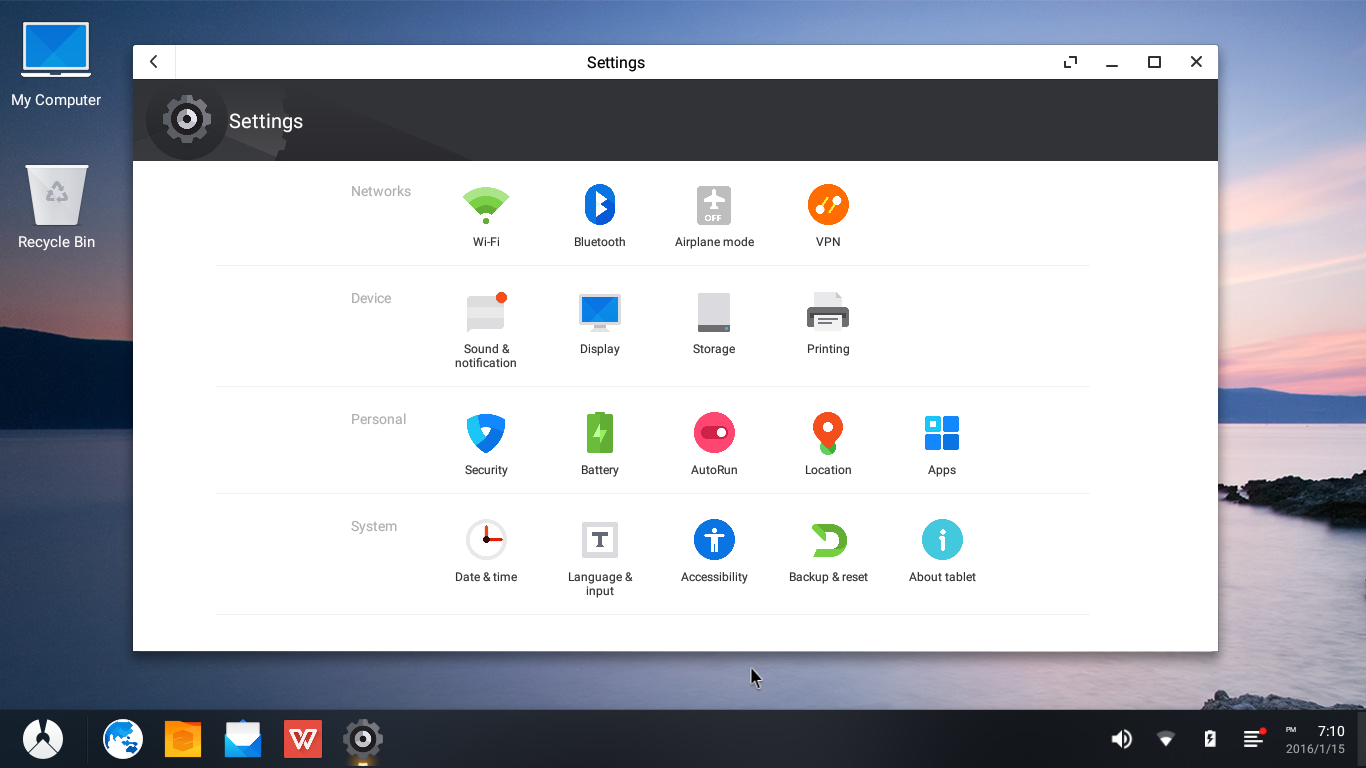Viewport: 1366px width, 768px height.
Task: Open the volume control in the tray
Action: tap(1121, 738)
